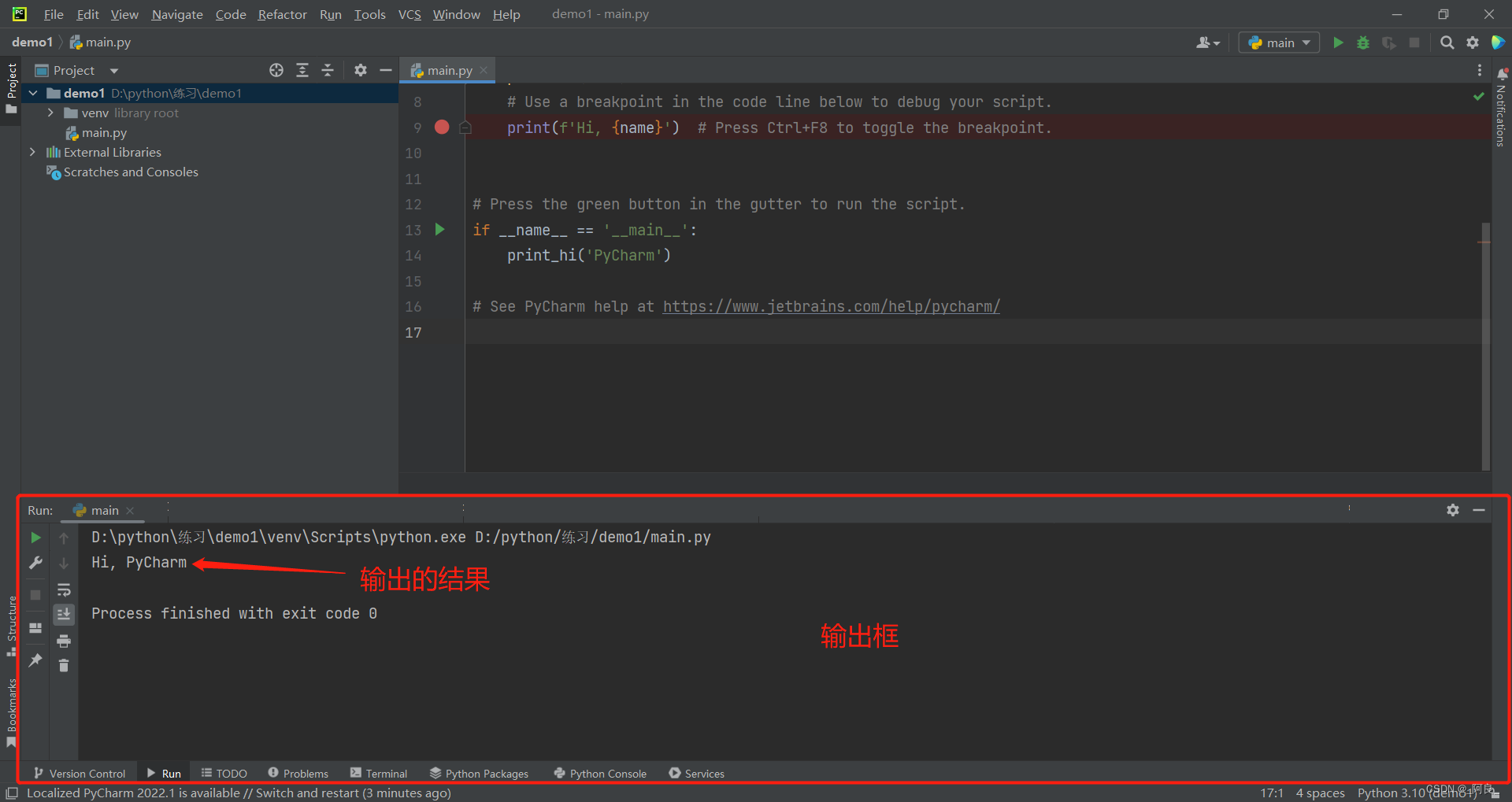Switch to the Python Console tab
The image size is (1512, 802).
pyautogui.click(x=600, y=773)
